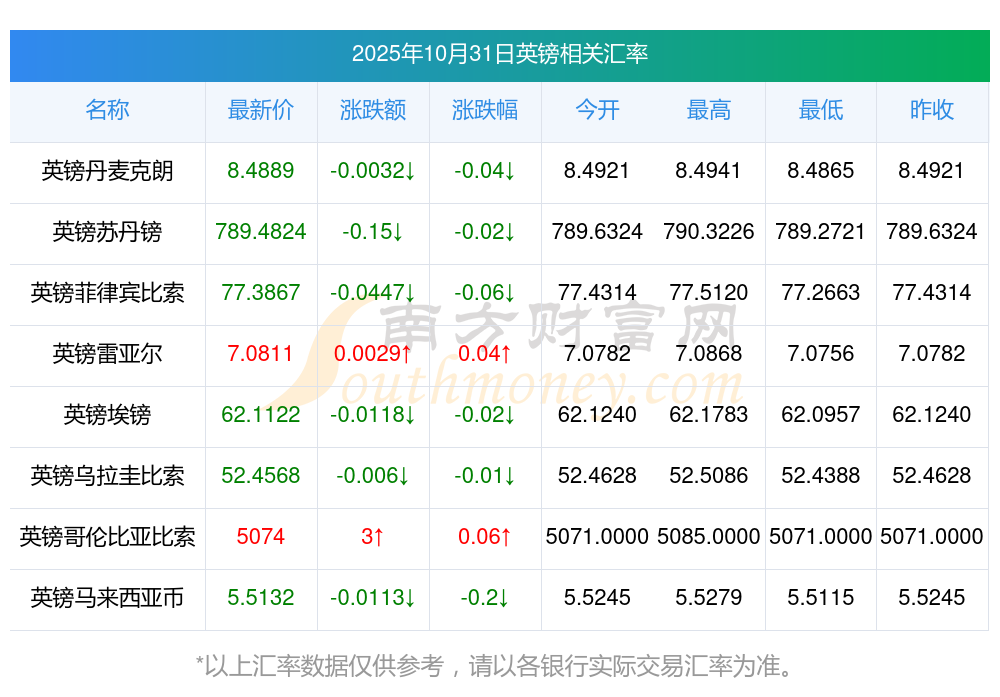Select the 最低 column header

point(821,110)
